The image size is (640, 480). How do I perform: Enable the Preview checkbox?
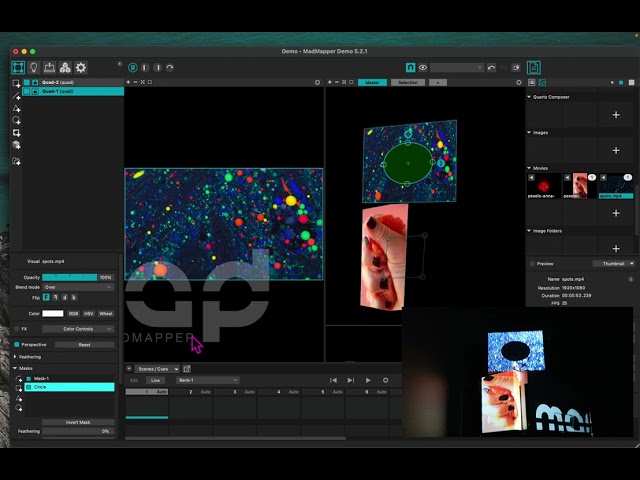pos(532,264)
